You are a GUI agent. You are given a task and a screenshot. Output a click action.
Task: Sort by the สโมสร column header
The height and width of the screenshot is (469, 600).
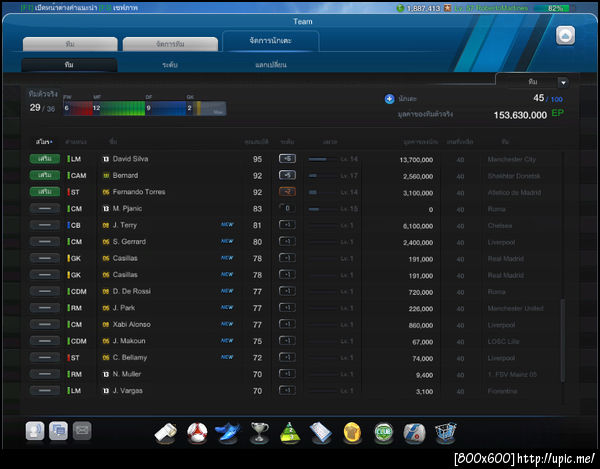click(x=44, y=142)
